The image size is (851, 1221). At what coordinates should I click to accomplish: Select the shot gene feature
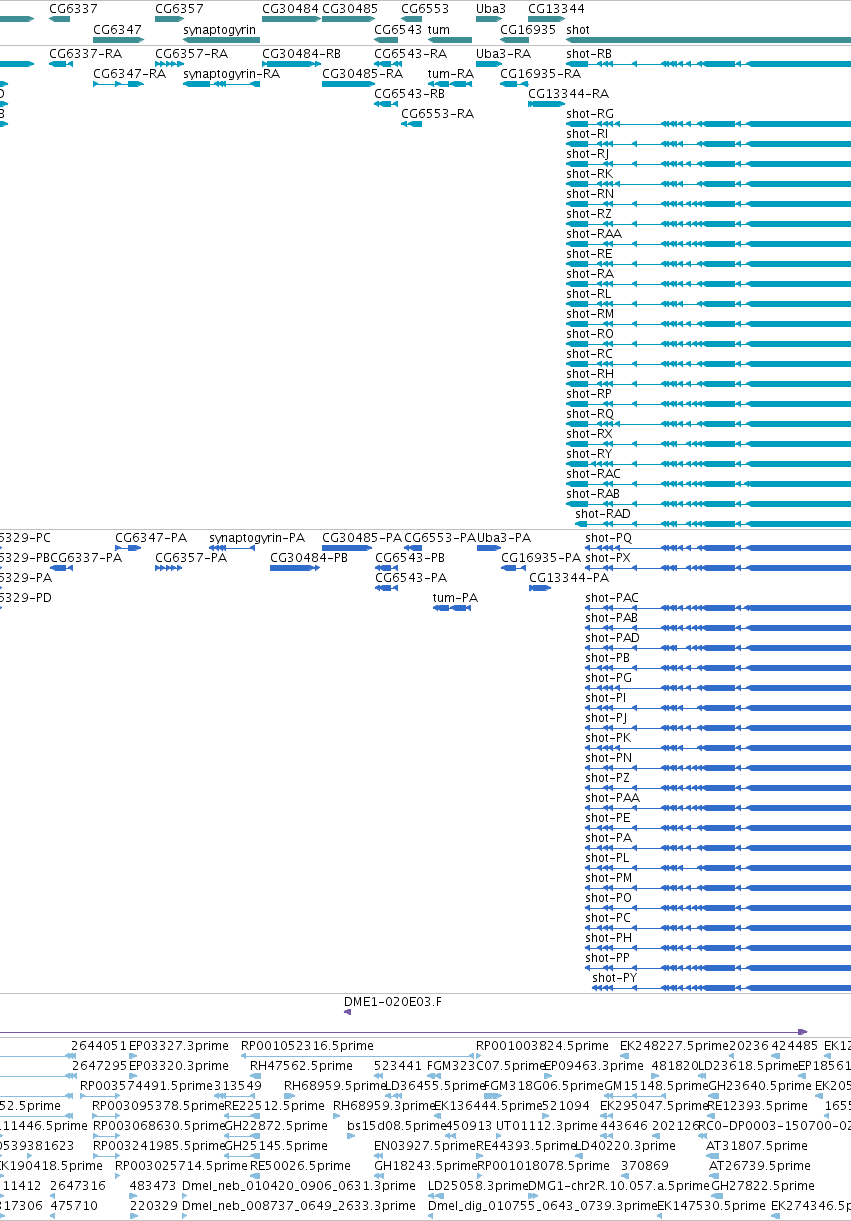click(x=708, y=39)
